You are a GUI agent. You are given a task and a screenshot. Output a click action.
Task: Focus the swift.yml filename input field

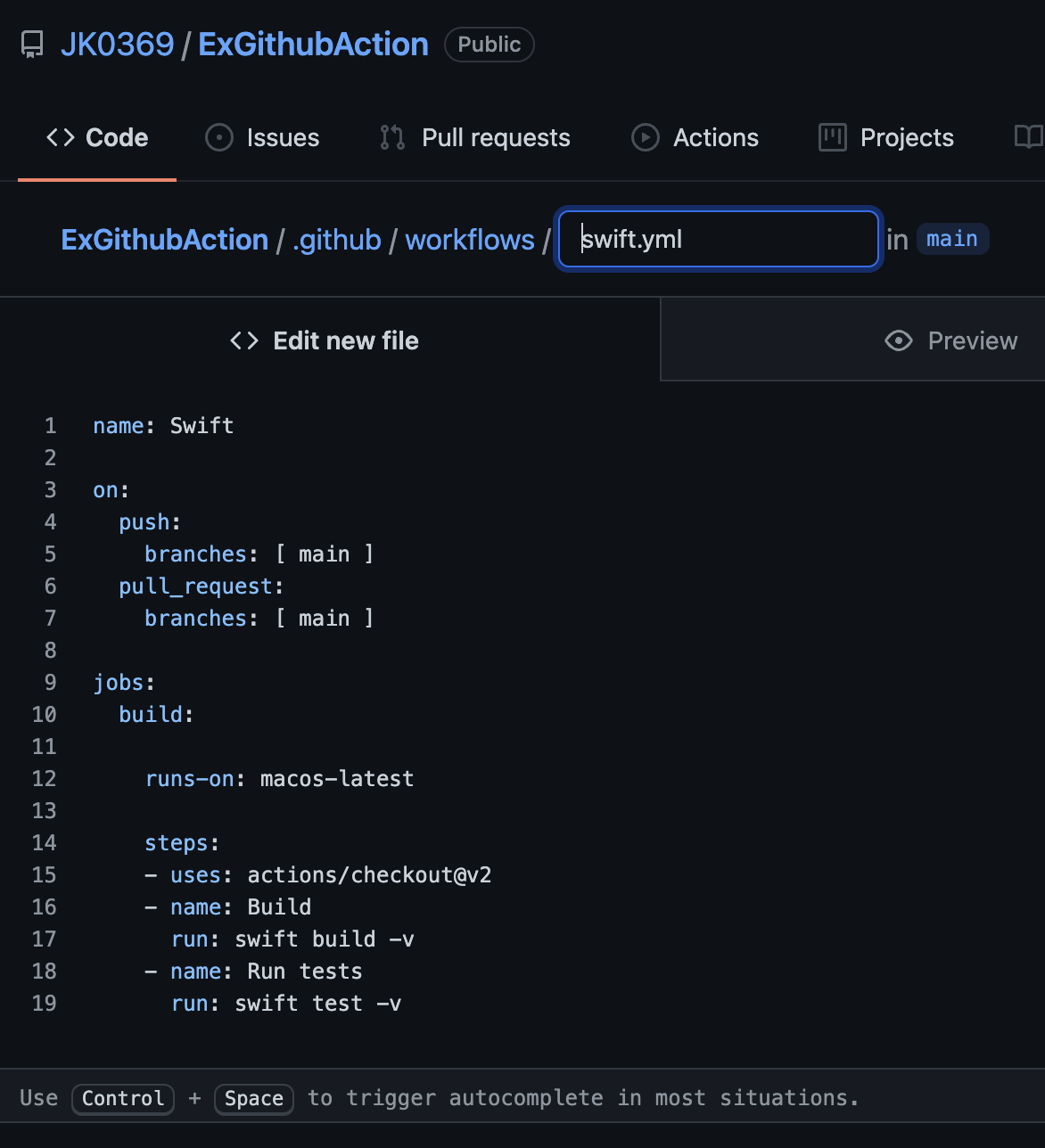click(x=719, y=239)
